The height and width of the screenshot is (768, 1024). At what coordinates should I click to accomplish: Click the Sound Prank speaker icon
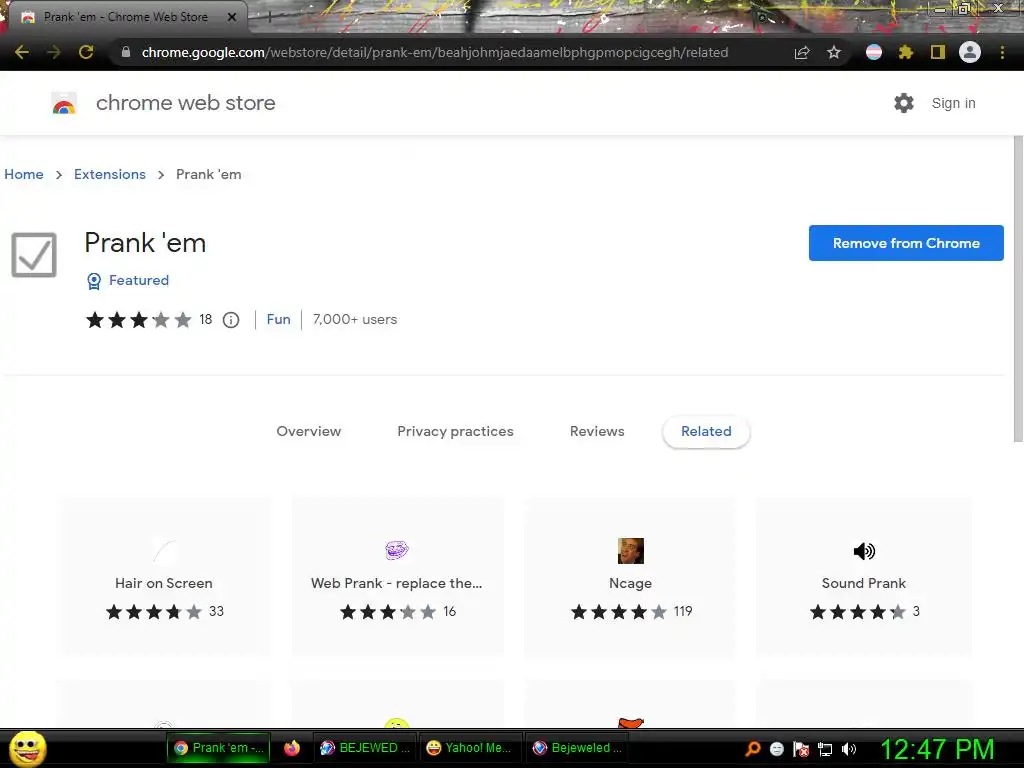pos(864,551)
